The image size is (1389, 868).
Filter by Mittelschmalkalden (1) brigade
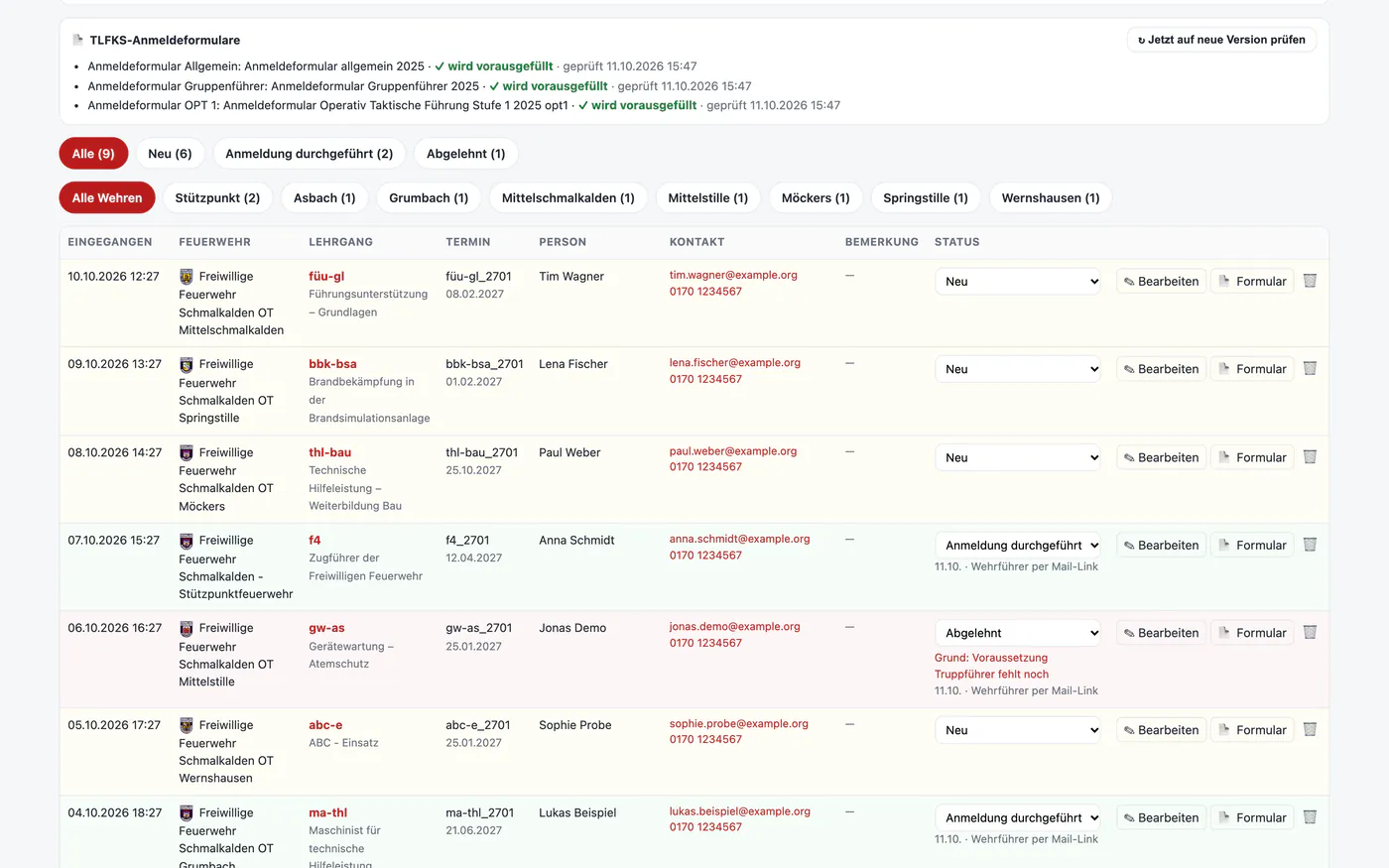568,197
